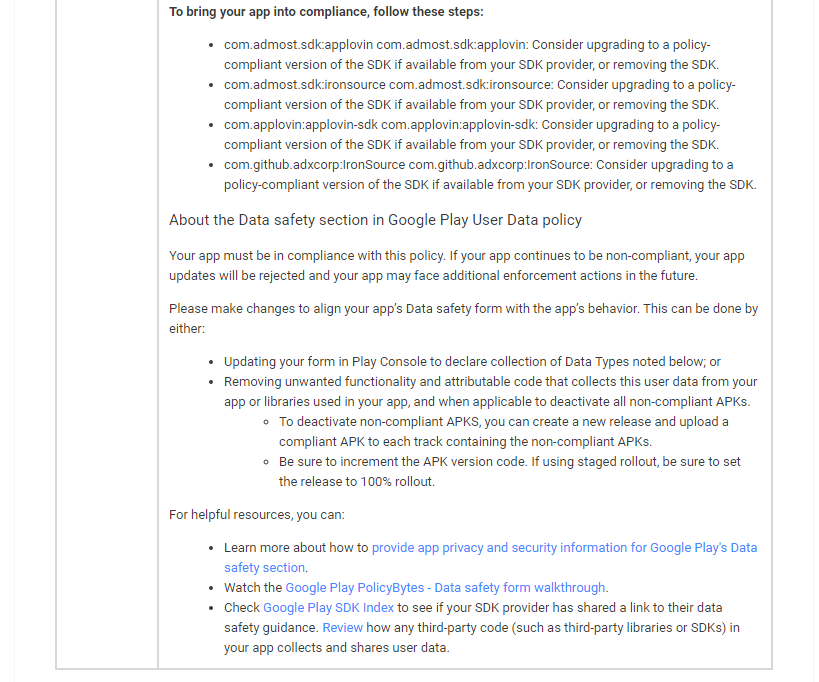Click the 'Your app must be in compliance' paragraph

pyautogui.click(x=457, y=266)
